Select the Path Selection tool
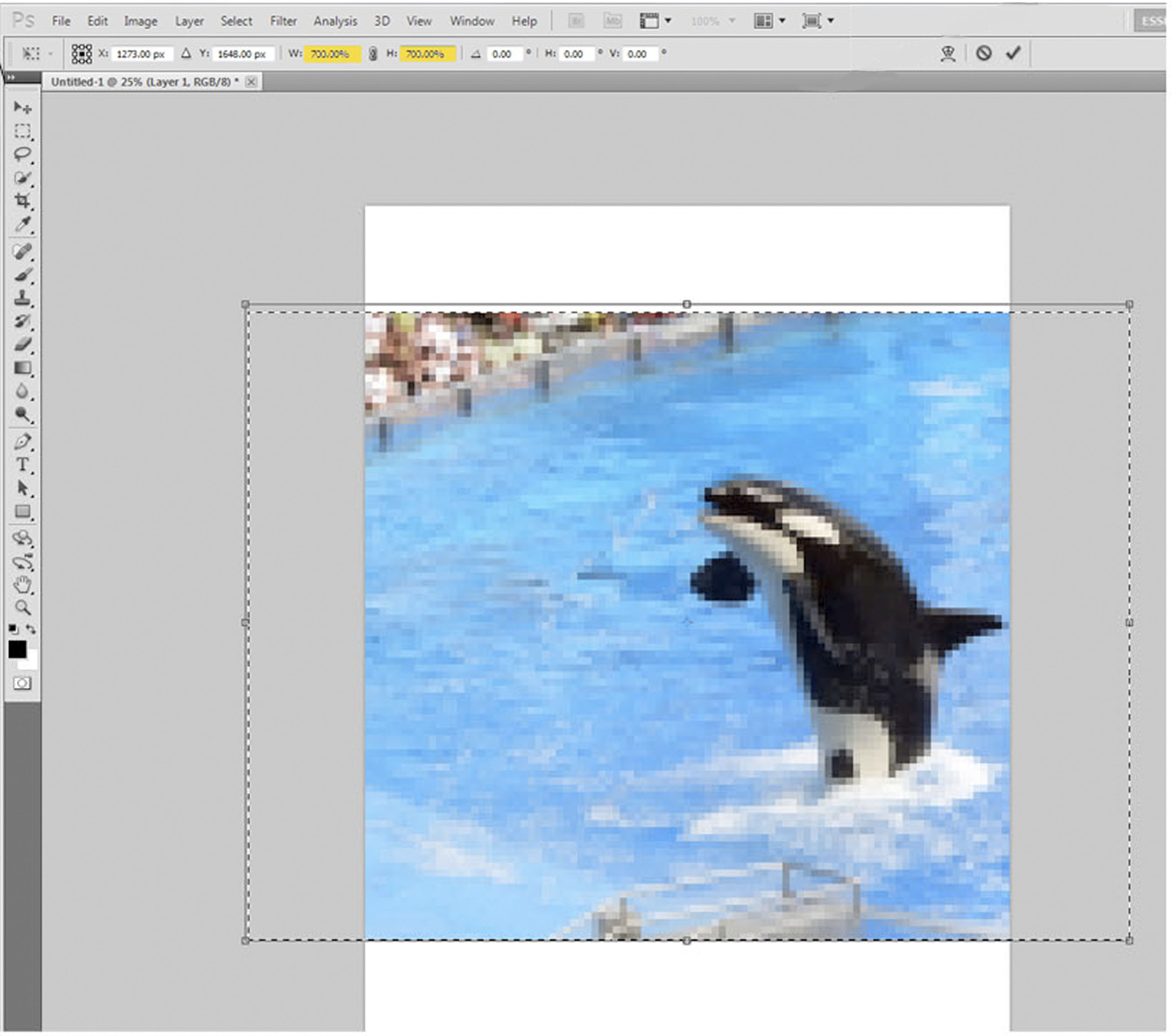The height and width of the screenshot is (1036, 1172). click(x=22, y=488)
